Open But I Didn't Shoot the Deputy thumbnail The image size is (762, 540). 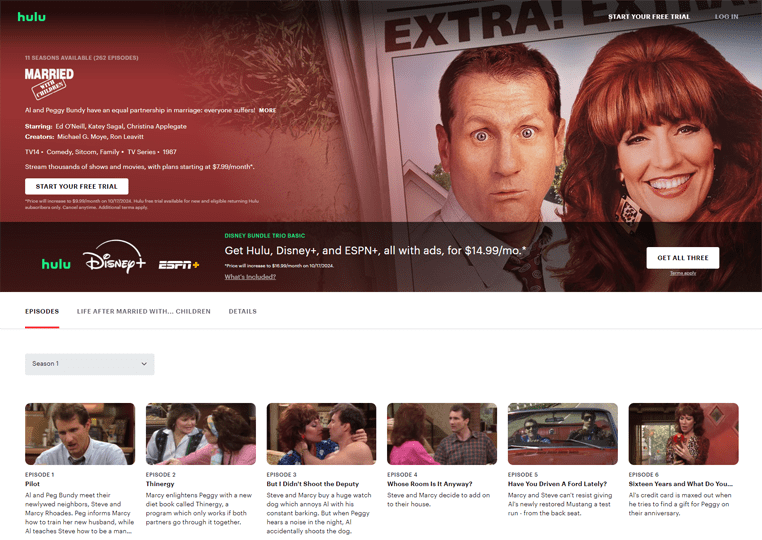321,434
